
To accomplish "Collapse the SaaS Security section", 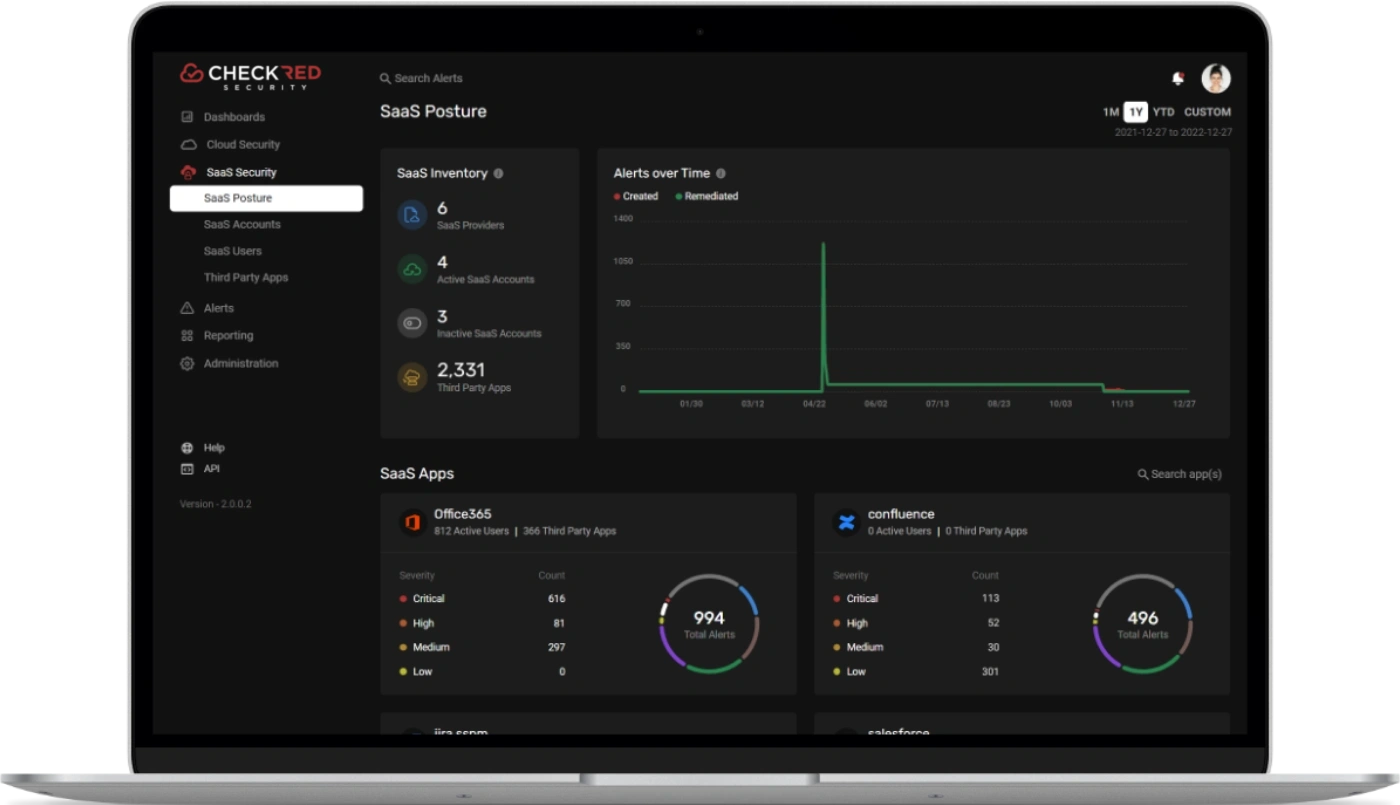I will point(241,172).
